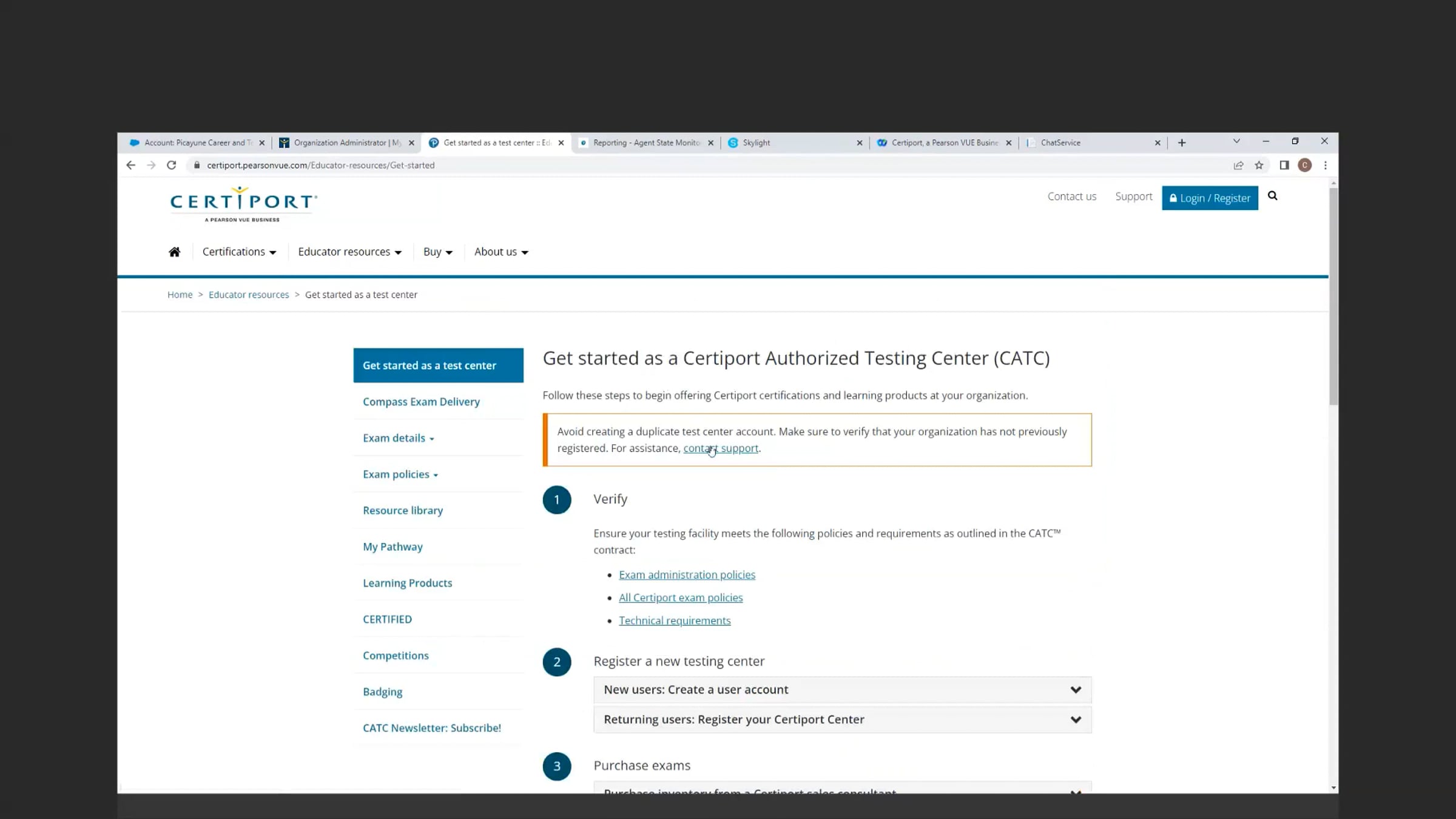
Task: Go to Educator resources in the breadcrumb
Action: [x=249, y=295]
